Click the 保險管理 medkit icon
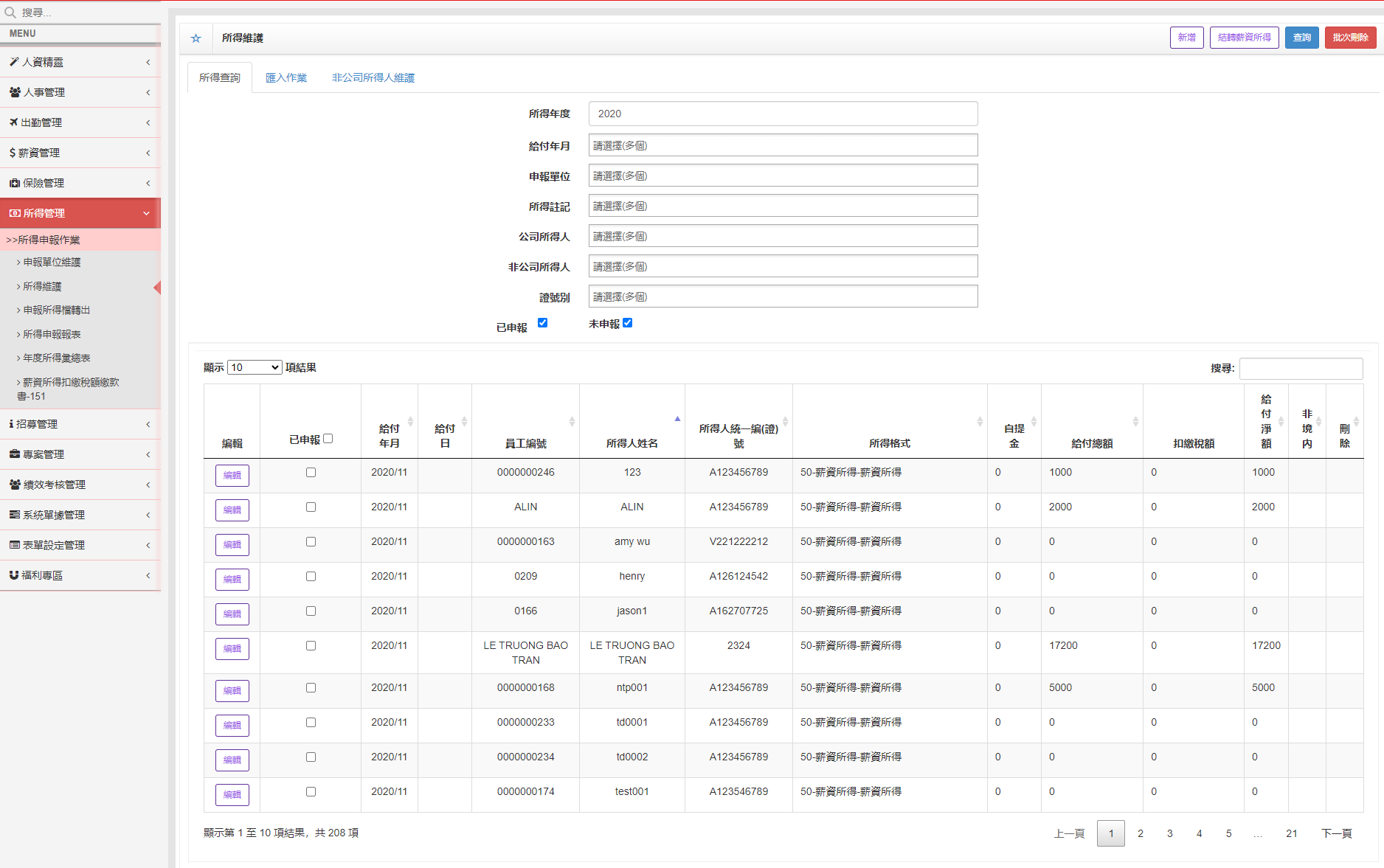Screen dimensions: 1384x868 [15, 183]
